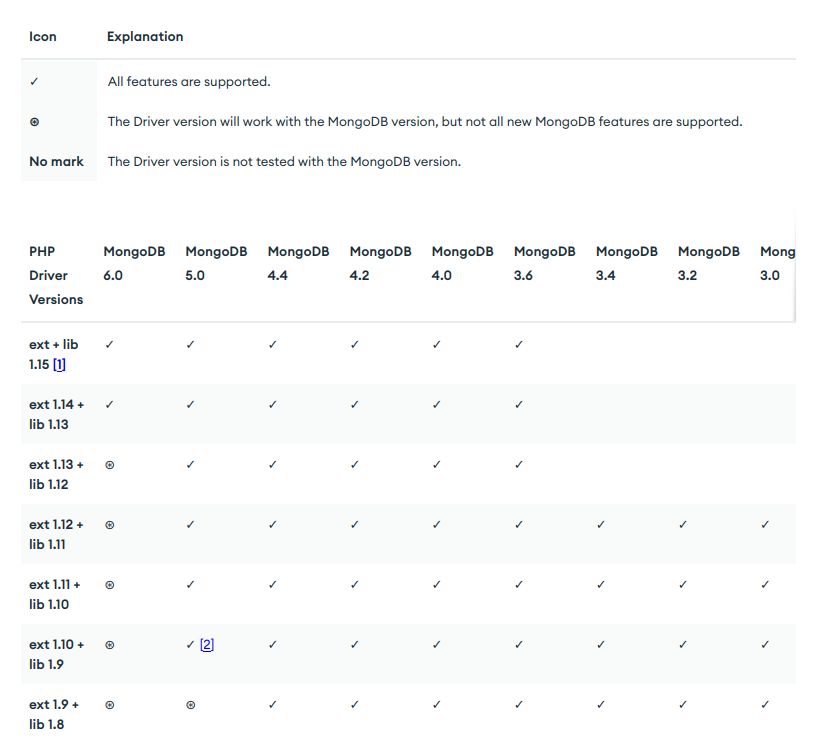Click the circled partial-support icon in the legend

tap(34, 122)
